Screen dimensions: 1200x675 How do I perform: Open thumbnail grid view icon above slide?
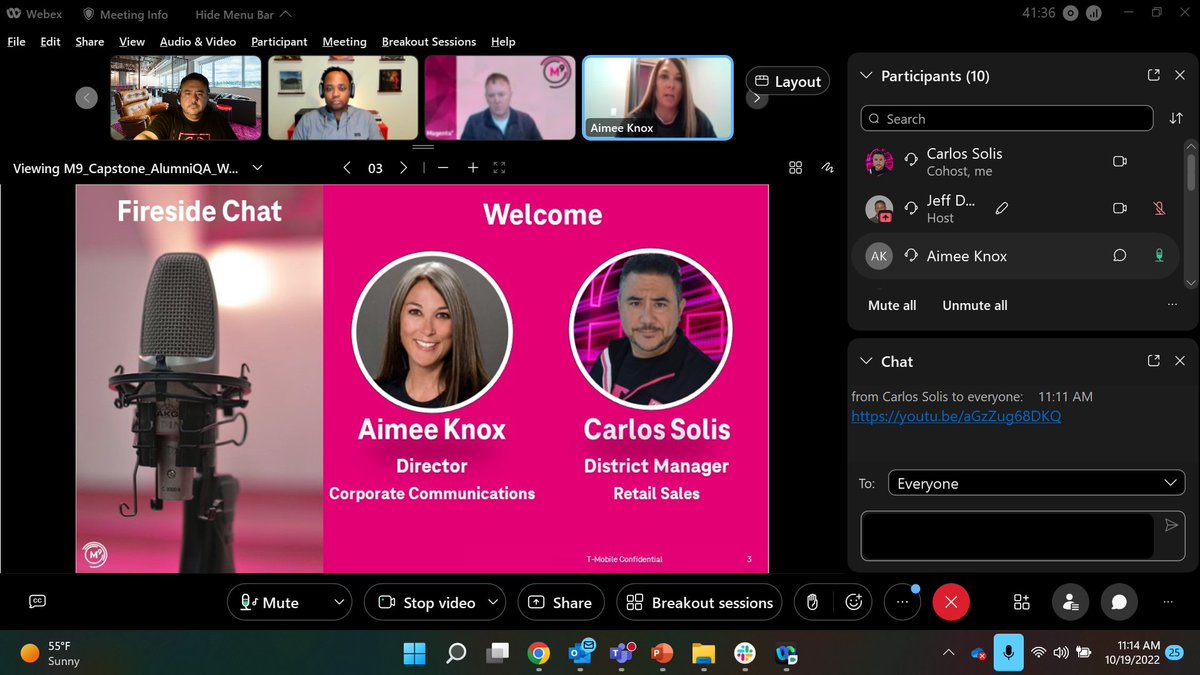[x=796, y=168]
